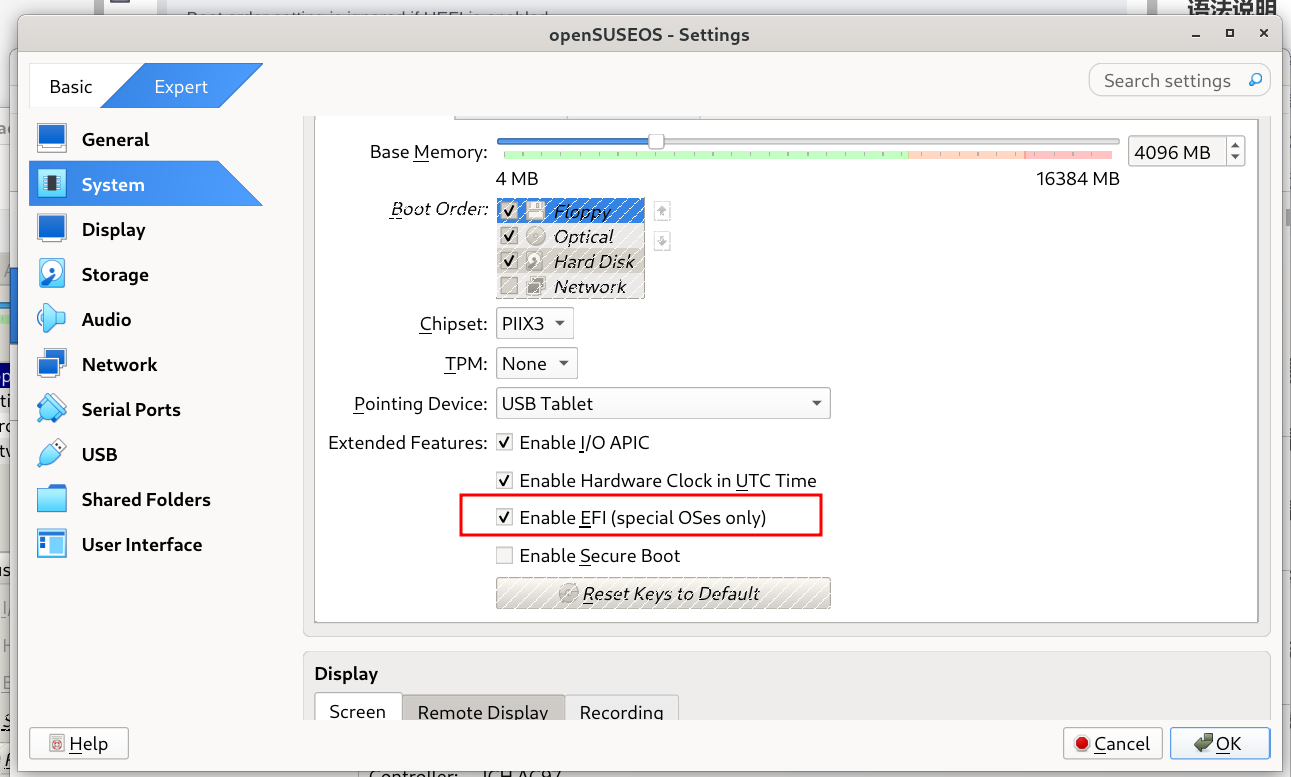Check Network in boot order

coord(509,286)
